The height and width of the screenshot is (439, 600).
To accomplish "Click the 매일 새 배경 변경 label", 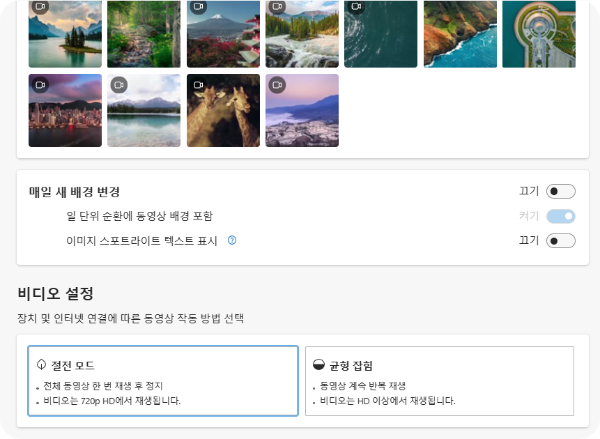I will [x=75, y=191].
